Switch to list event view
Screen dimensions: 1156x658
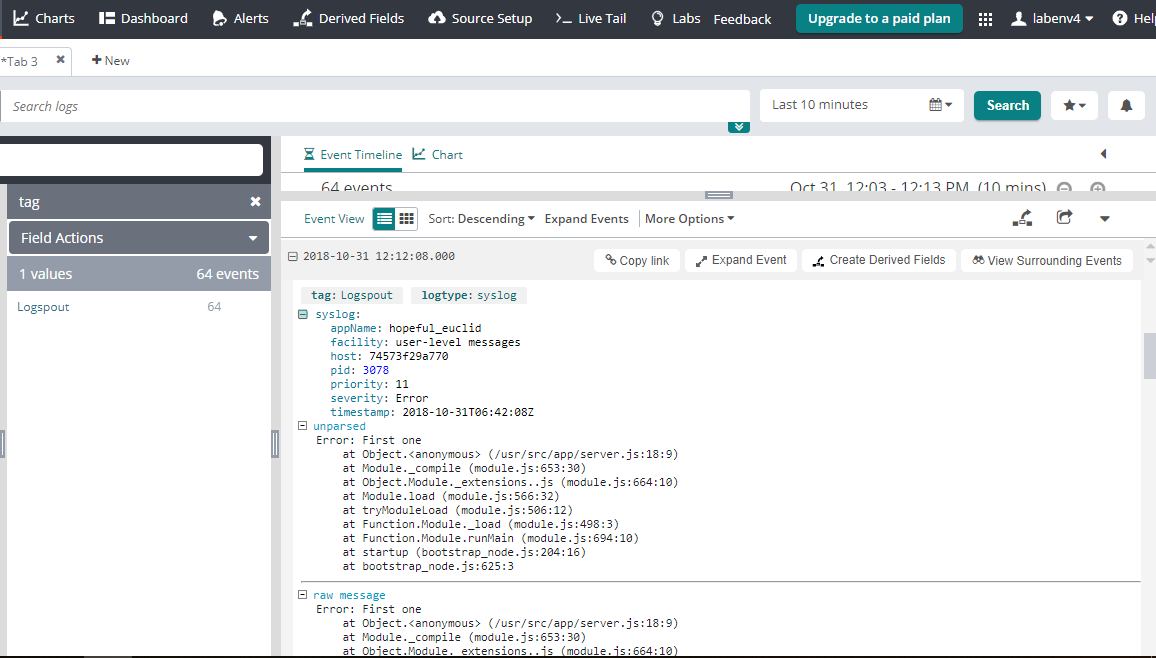[x=384, y=218]
